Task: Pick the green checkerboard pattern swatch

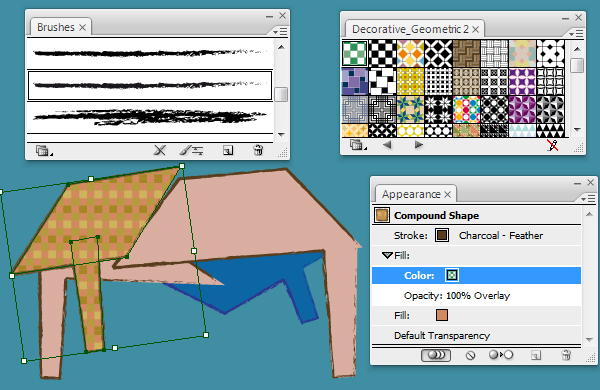Action: [354, 53]
